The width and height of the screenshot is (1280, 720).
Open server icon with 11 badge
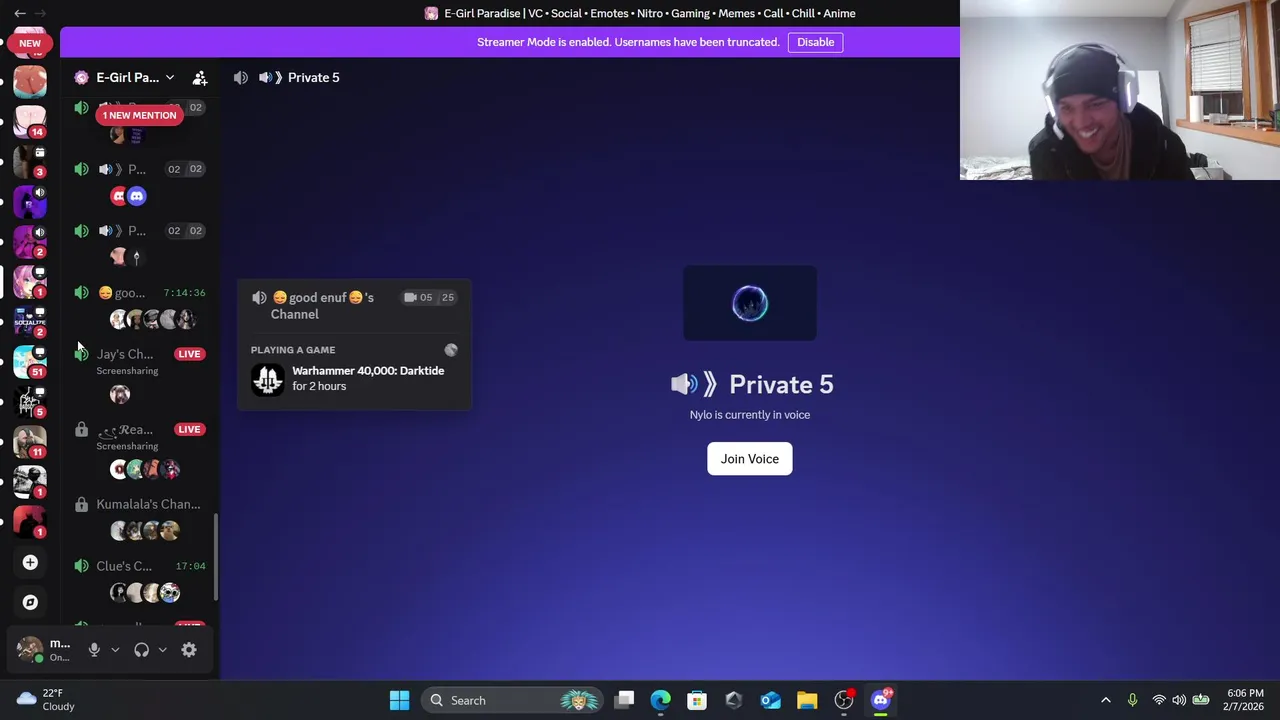pyautogui.click(x=30, y=441)
